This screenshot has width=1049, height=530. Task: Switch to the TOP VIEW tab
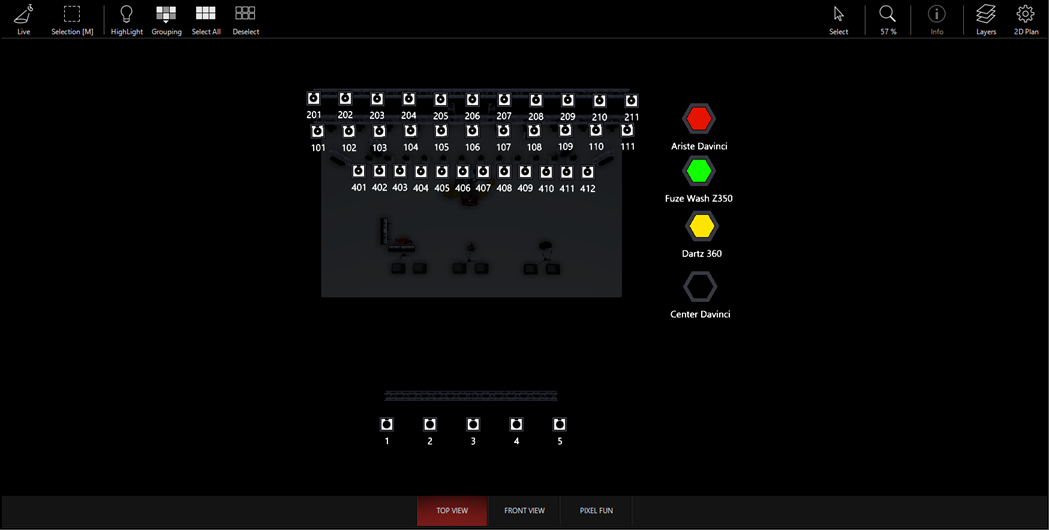tap(452, 511)
